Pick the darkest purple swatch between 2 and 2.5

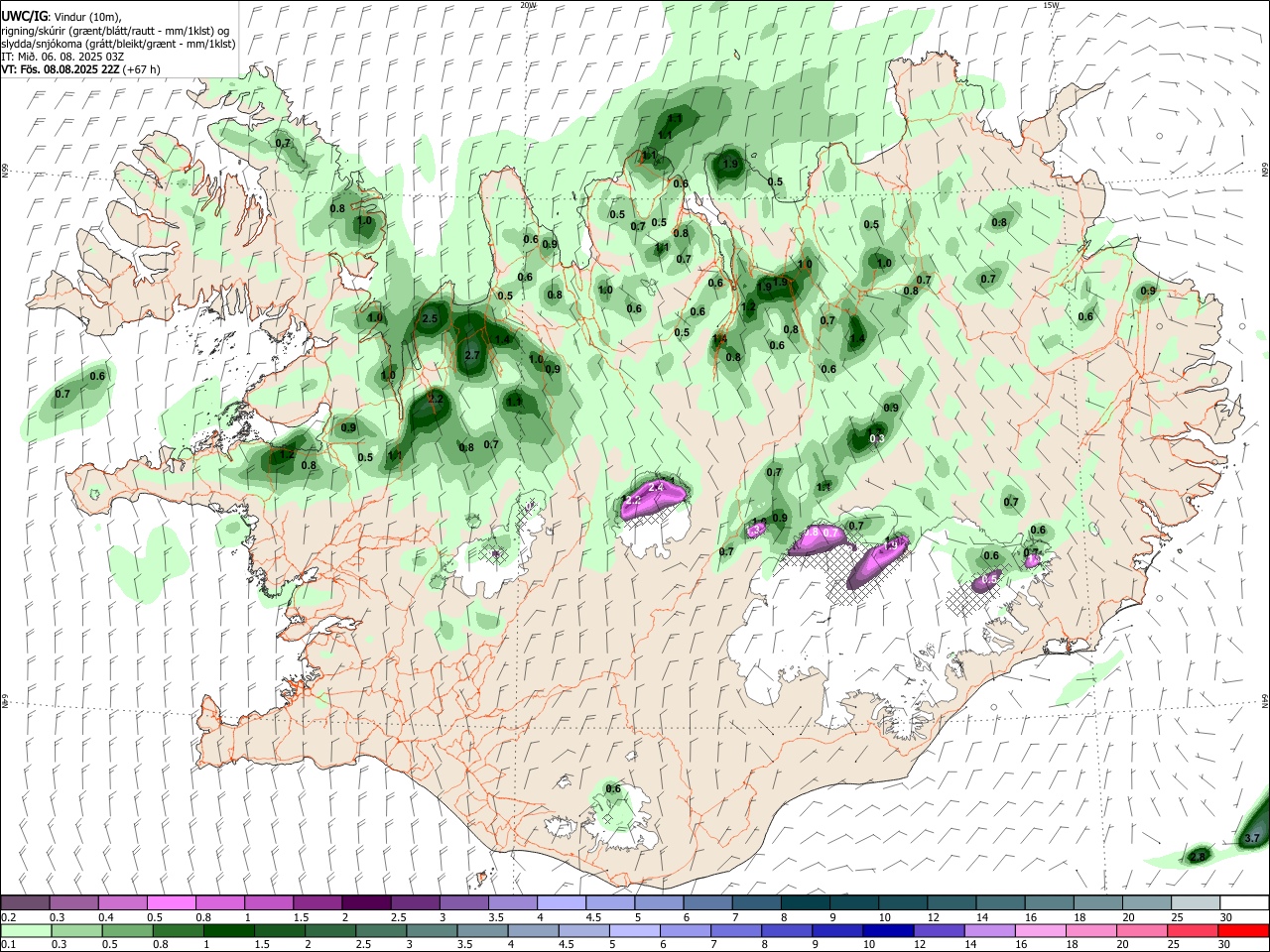coord(365,902)
